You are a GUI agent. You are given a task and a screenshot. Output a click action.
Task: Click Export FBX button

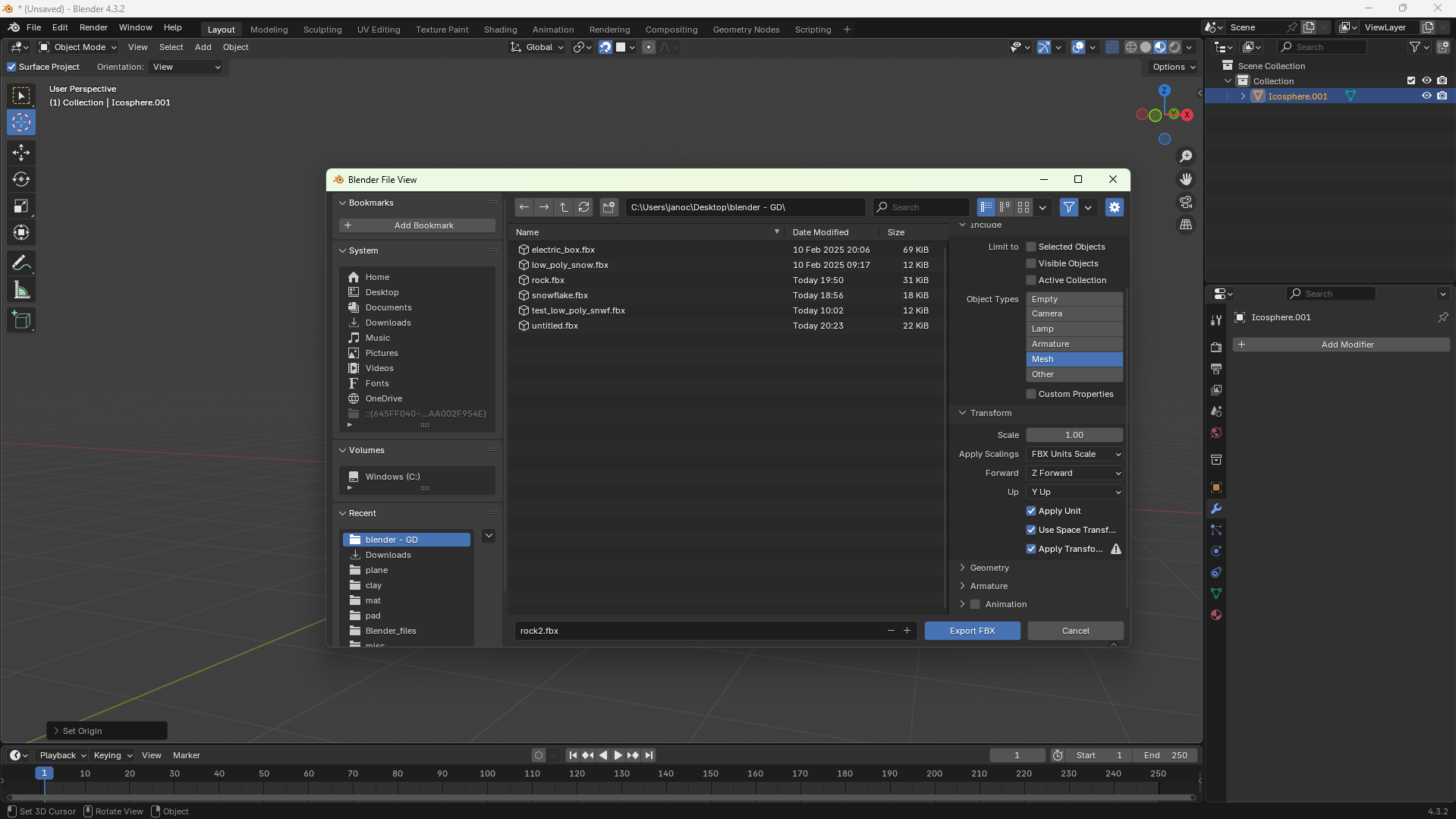tap(972, 631)
